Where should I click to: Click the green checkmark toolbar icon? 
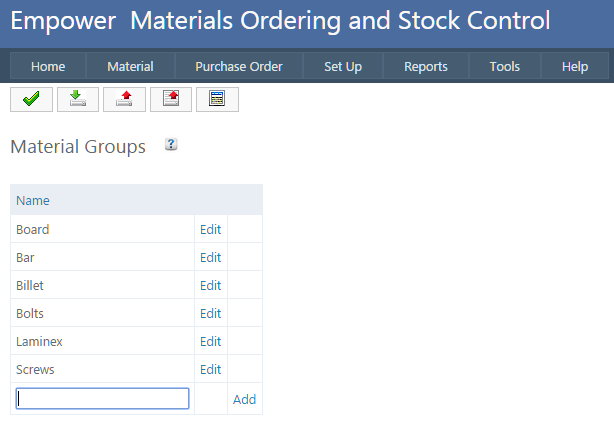coord(31,99)
